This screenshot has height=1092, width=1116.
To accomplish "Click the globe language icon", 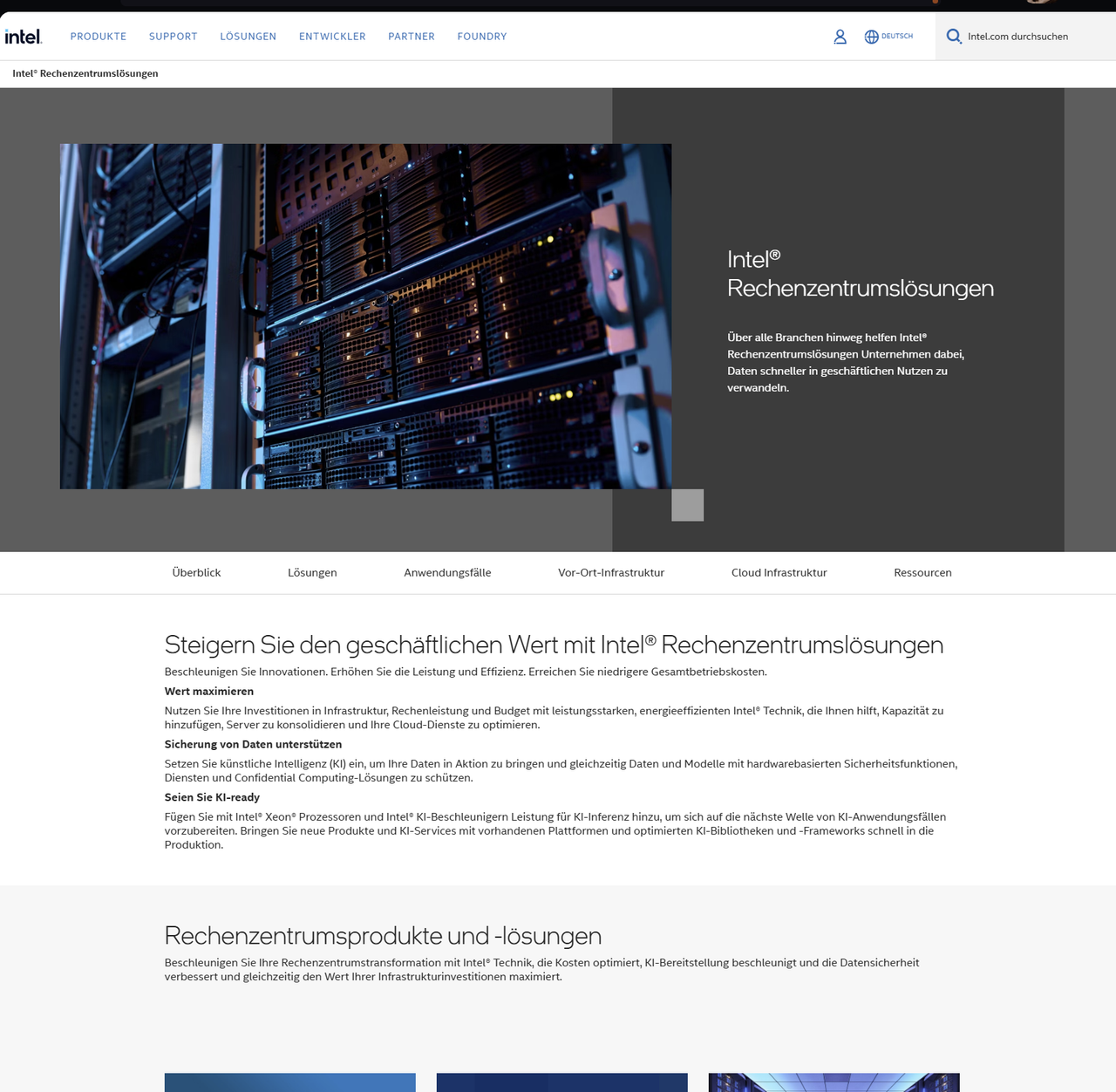I will tap(871, 37).
